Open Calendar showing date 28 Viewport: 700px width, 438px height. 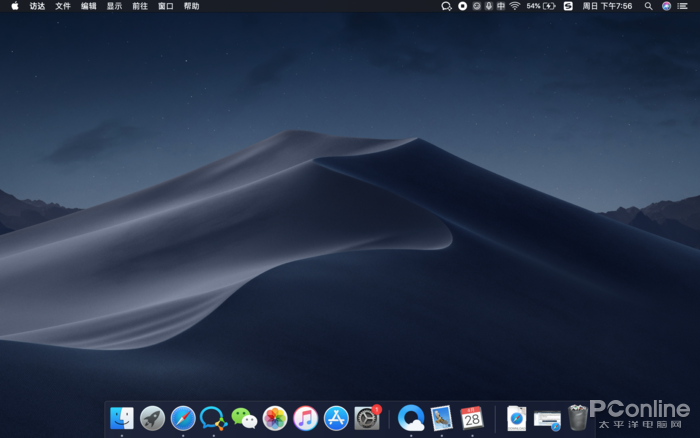tap(472, 418)
